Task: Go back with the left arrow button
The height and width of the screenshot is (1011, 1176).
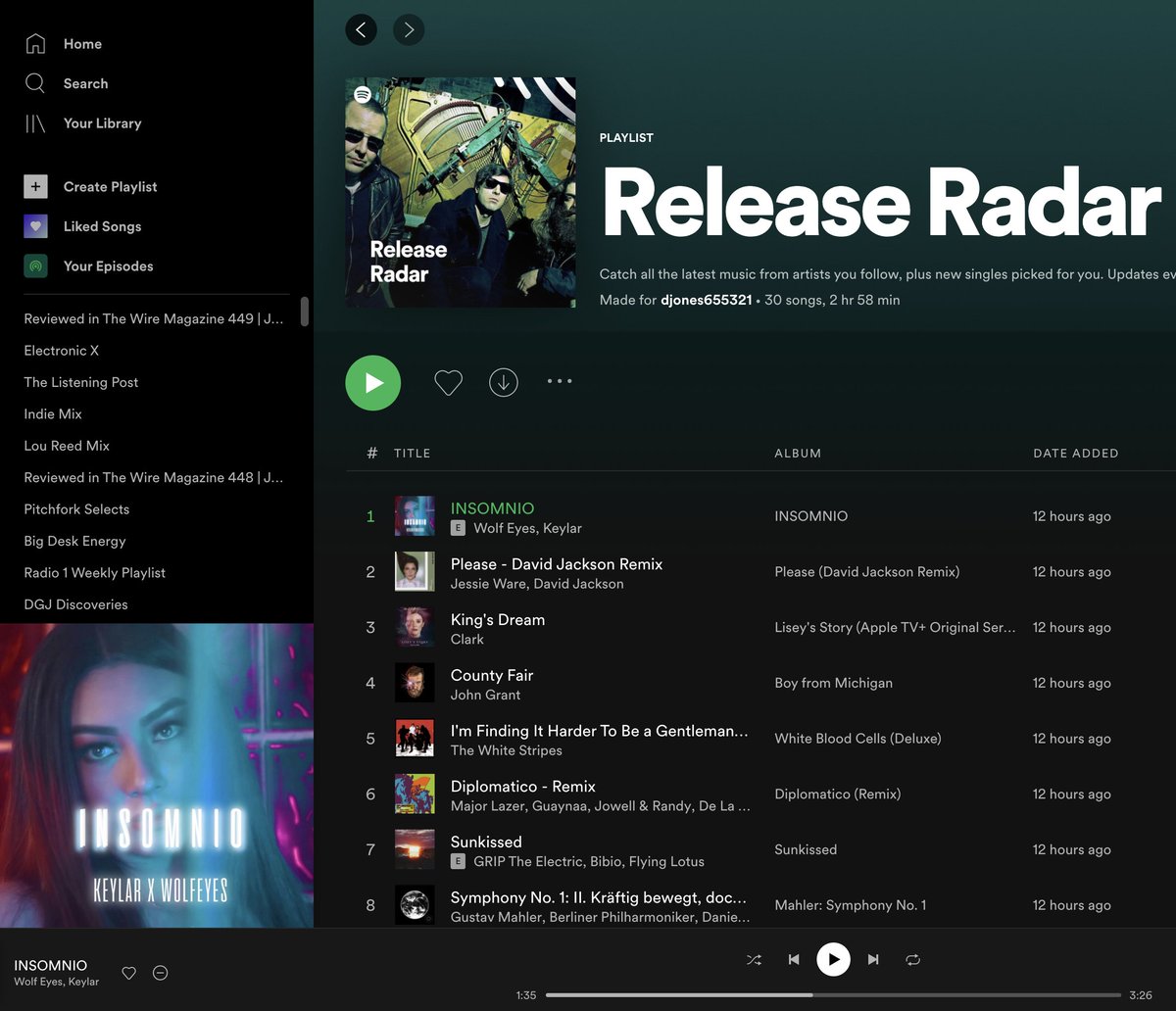Action: tap(361, 30)
